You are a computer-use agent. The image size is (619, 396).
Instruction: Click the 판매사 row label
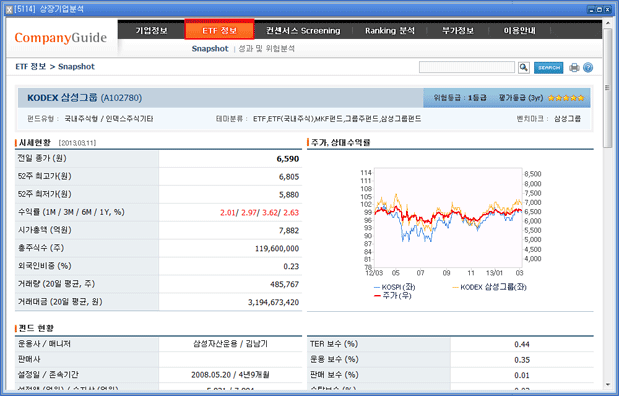pyautogui.click(x=29, y=359)
